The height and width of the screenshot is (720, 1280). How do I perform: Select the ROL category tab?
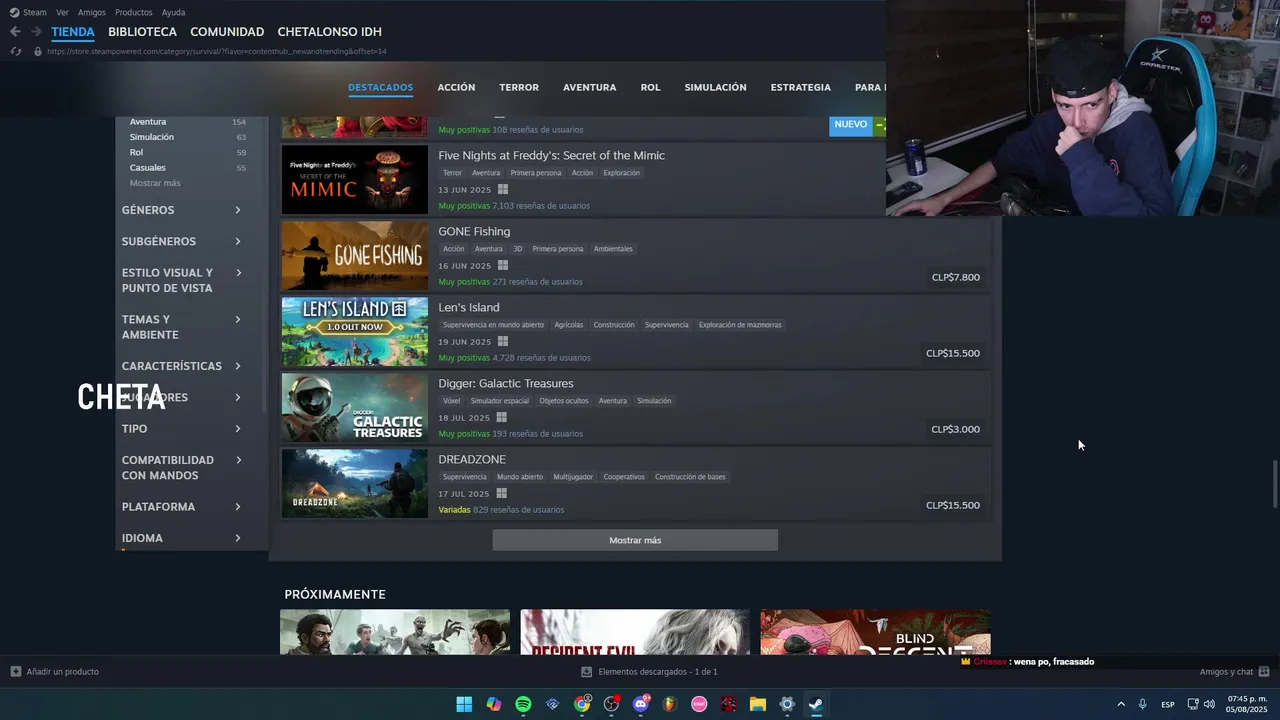650,87
